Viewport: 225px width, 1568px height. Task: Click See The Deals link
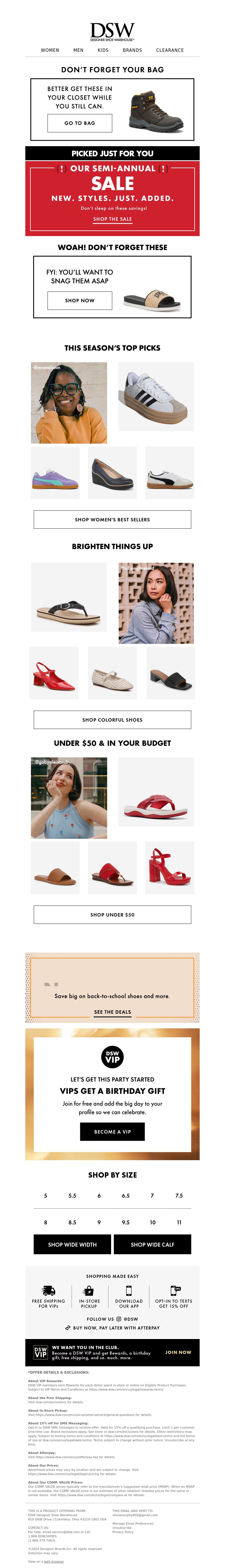[x=112, y=1012]
